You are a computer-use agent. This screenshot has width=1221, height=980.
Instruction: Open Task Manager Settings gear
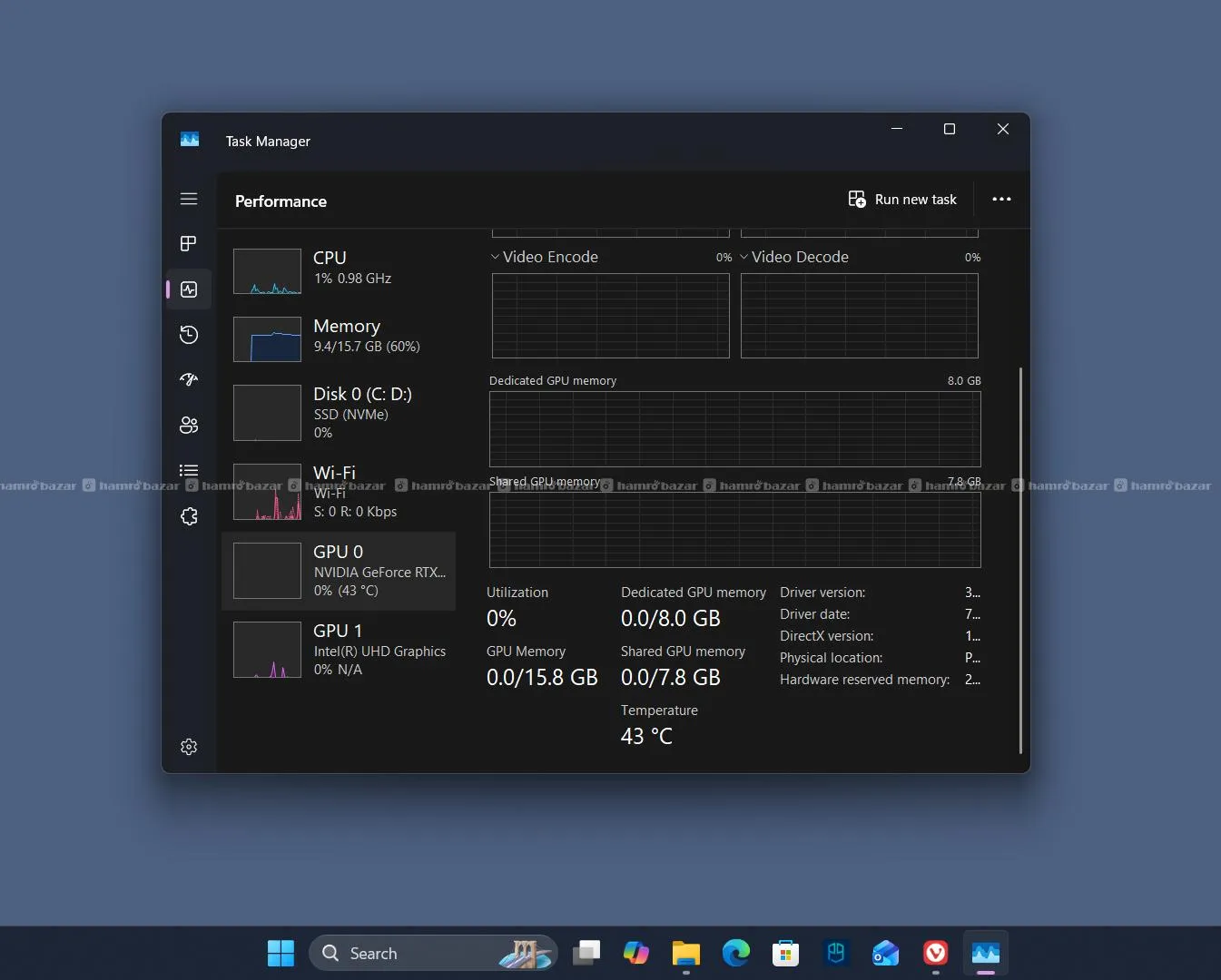pos(189,747)
